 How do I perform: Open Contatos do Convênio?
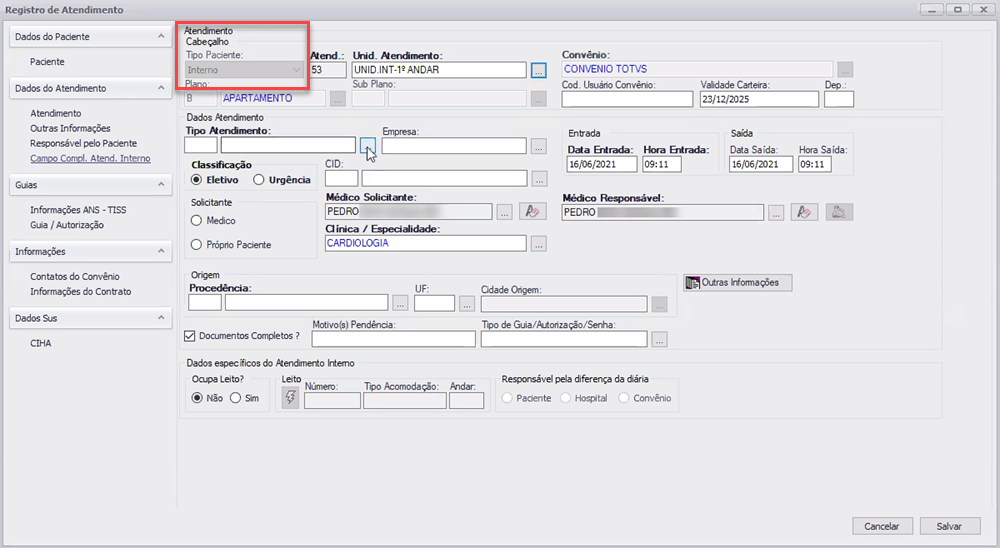75,277
